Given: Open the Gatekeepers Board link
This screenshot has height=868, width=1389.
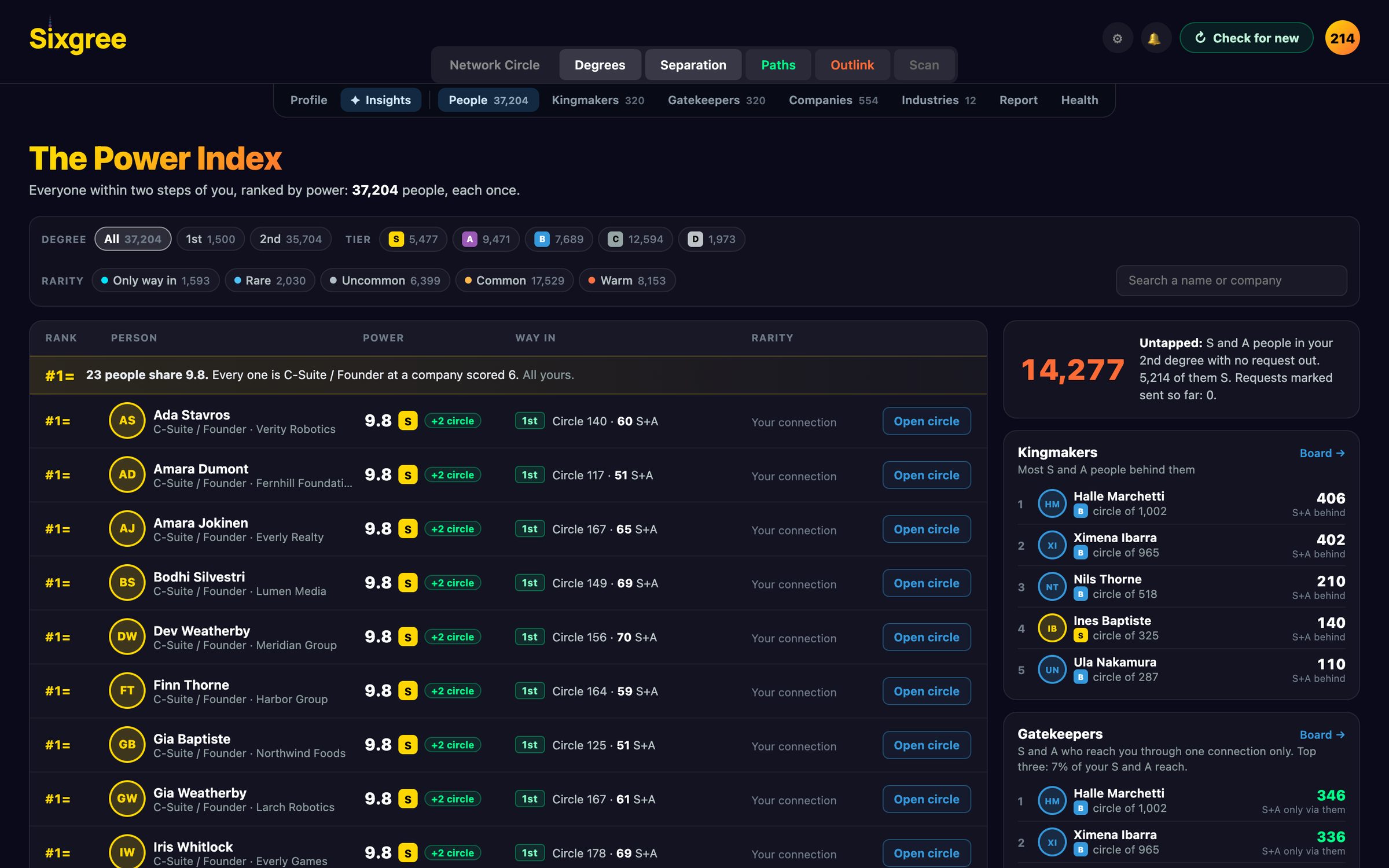Looking at the screenshot, I should [1322, 734].
